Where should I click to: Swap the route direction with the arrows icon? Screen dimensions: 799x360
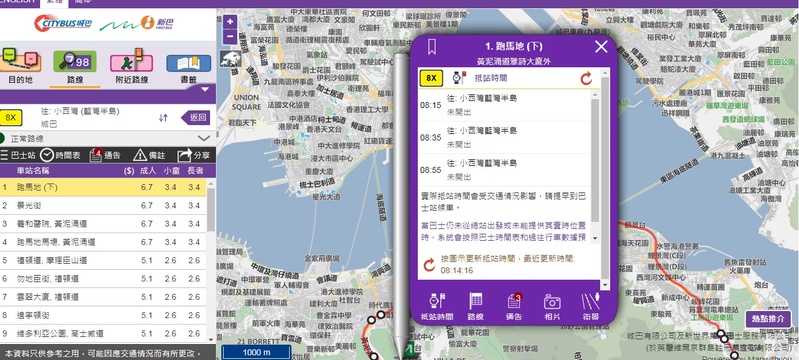tap(163, 118)
